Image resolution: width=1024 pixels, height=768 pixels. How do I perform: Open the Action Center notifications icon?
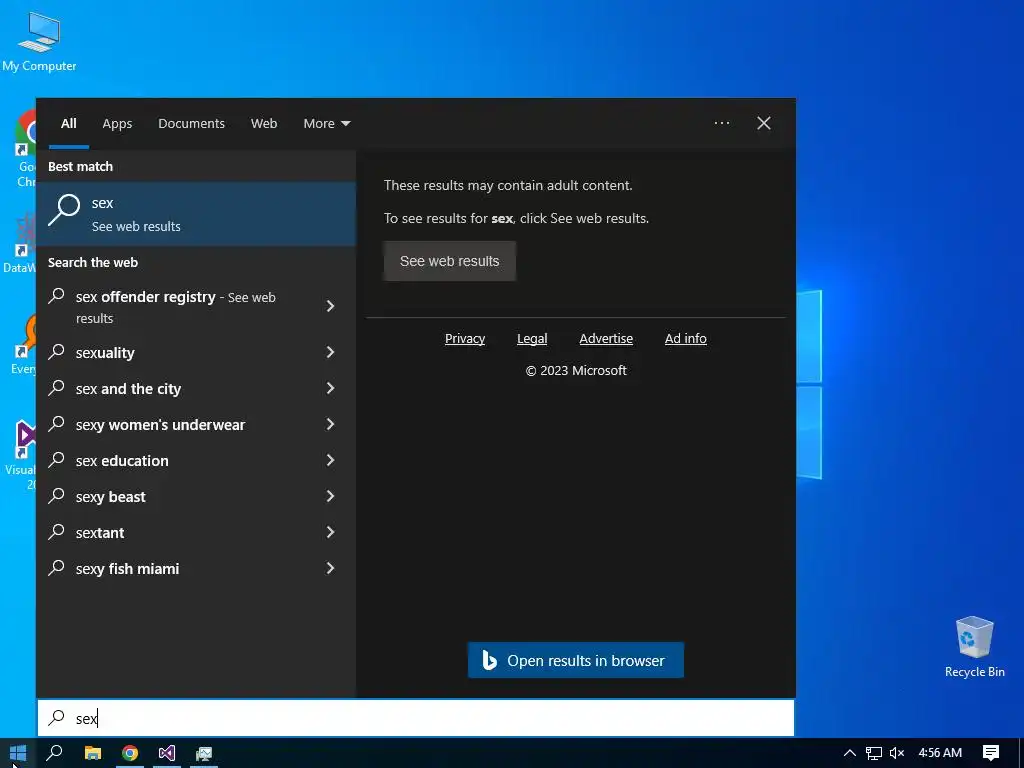click(x=991, y=753)
